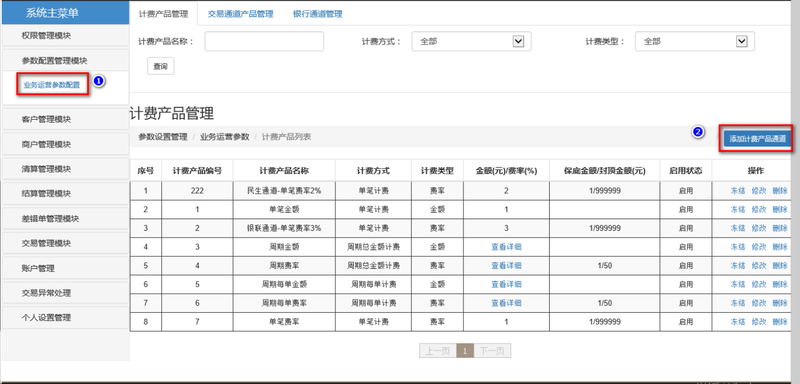Click the 计费产品编号 column header

(197, 171)
